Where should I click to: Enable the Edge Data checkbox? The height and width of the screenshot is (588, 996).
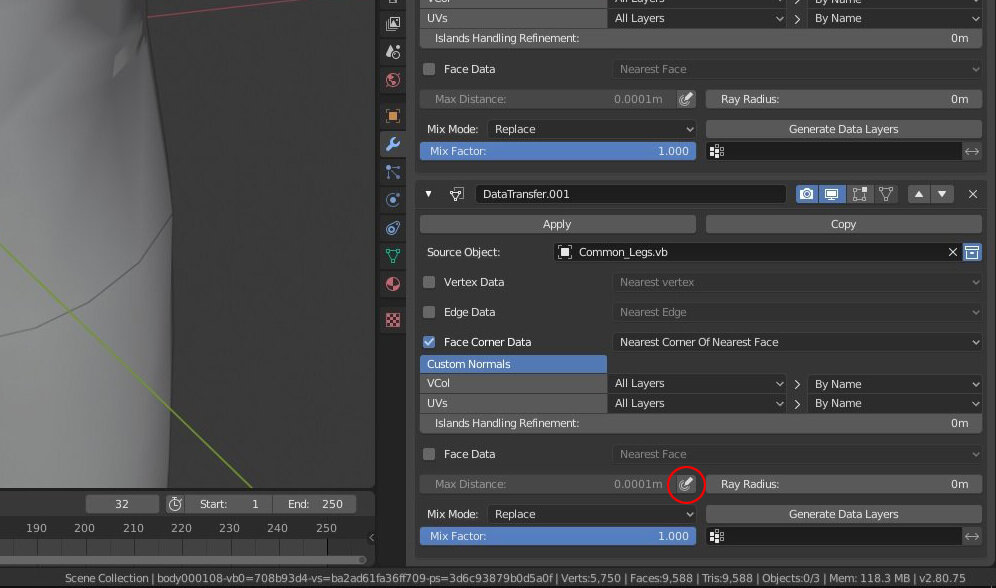coord(429,312)
